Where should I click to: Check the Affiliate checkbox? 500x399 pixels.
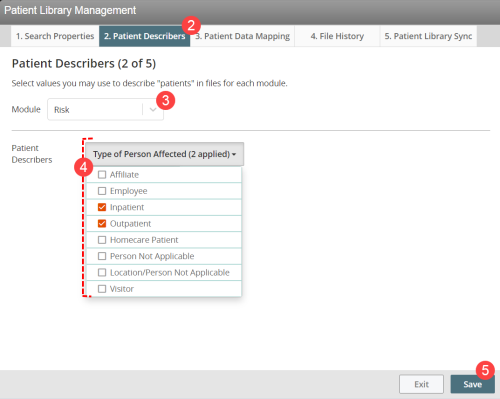[102, 175]
